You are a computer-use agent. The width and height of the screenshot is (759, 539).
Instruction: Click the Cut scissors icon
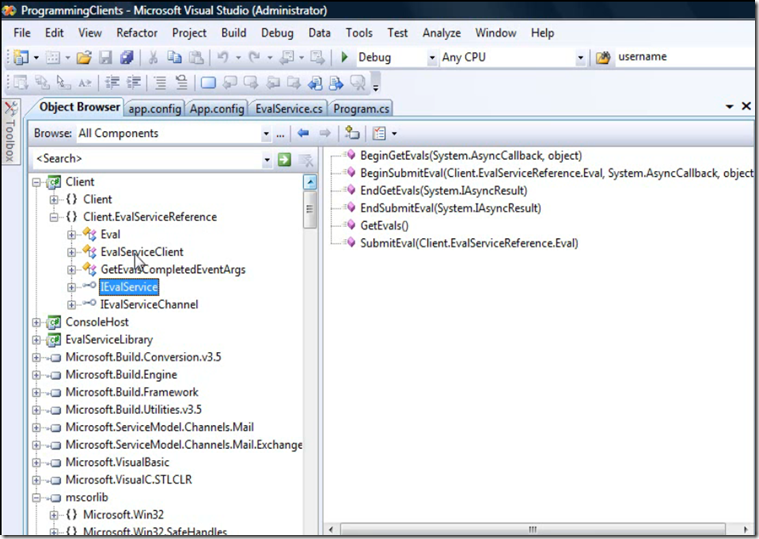coord(153,58)
